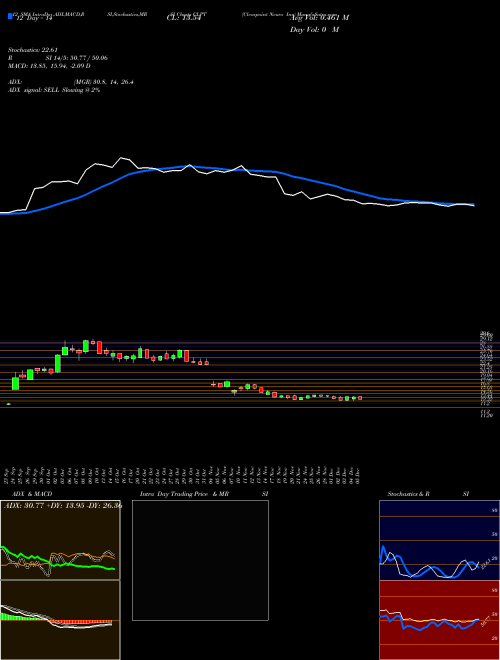Viewport: 500px width, 660px height.
Task: Open the empty Intra Day Trading panel
Action: coord(200,560)
